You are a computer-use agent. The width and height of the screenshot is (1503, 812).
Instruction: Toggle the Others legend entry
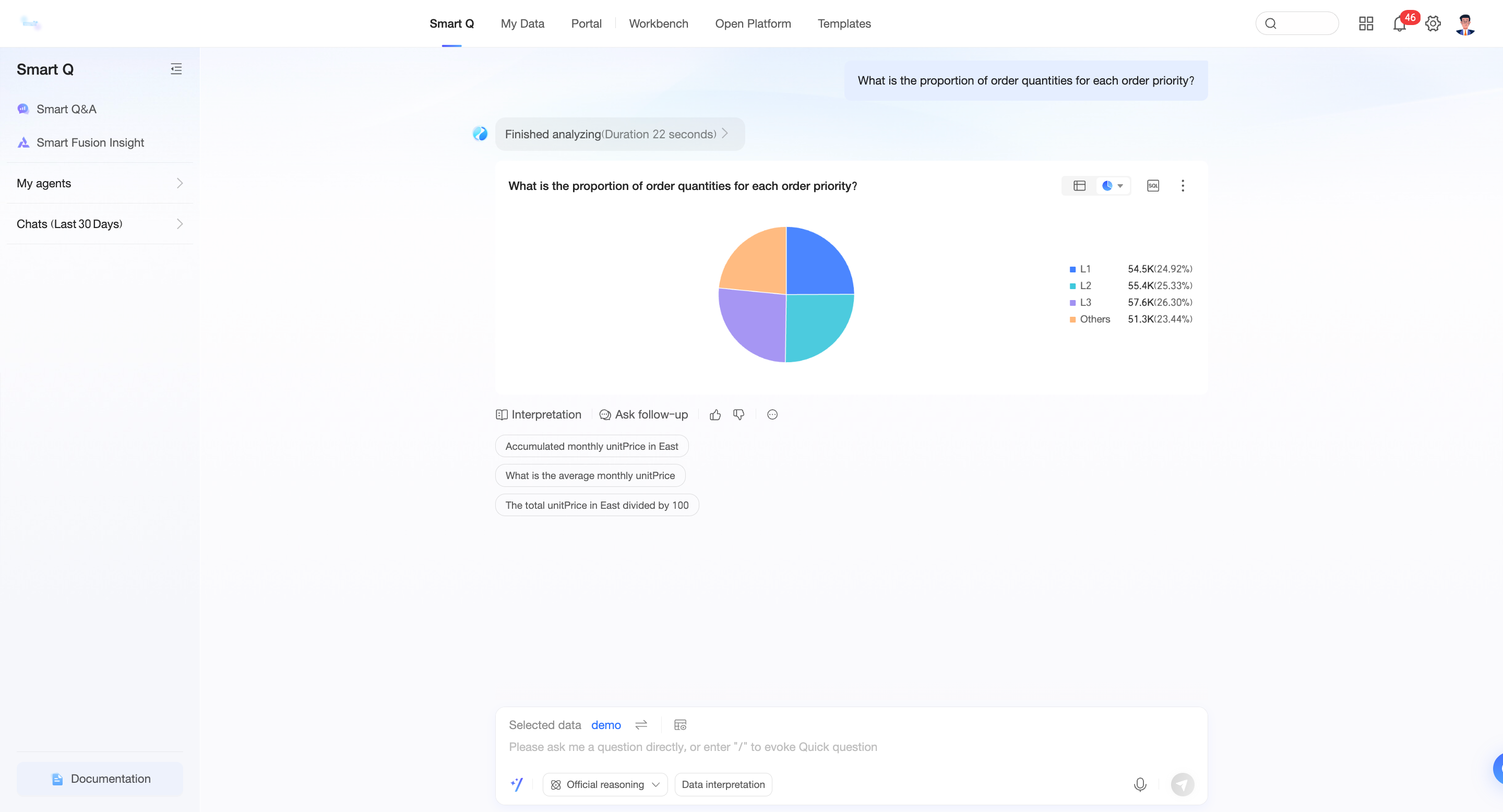click(1094, 319)
